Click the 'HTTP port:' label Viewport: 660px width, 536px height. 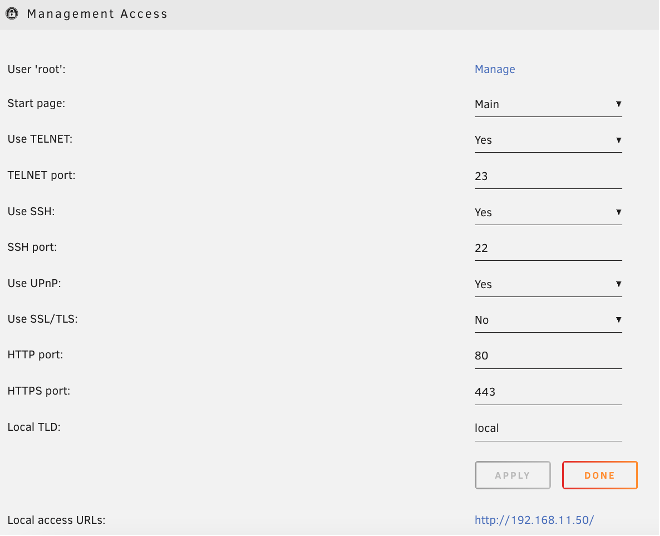[35, 355]
